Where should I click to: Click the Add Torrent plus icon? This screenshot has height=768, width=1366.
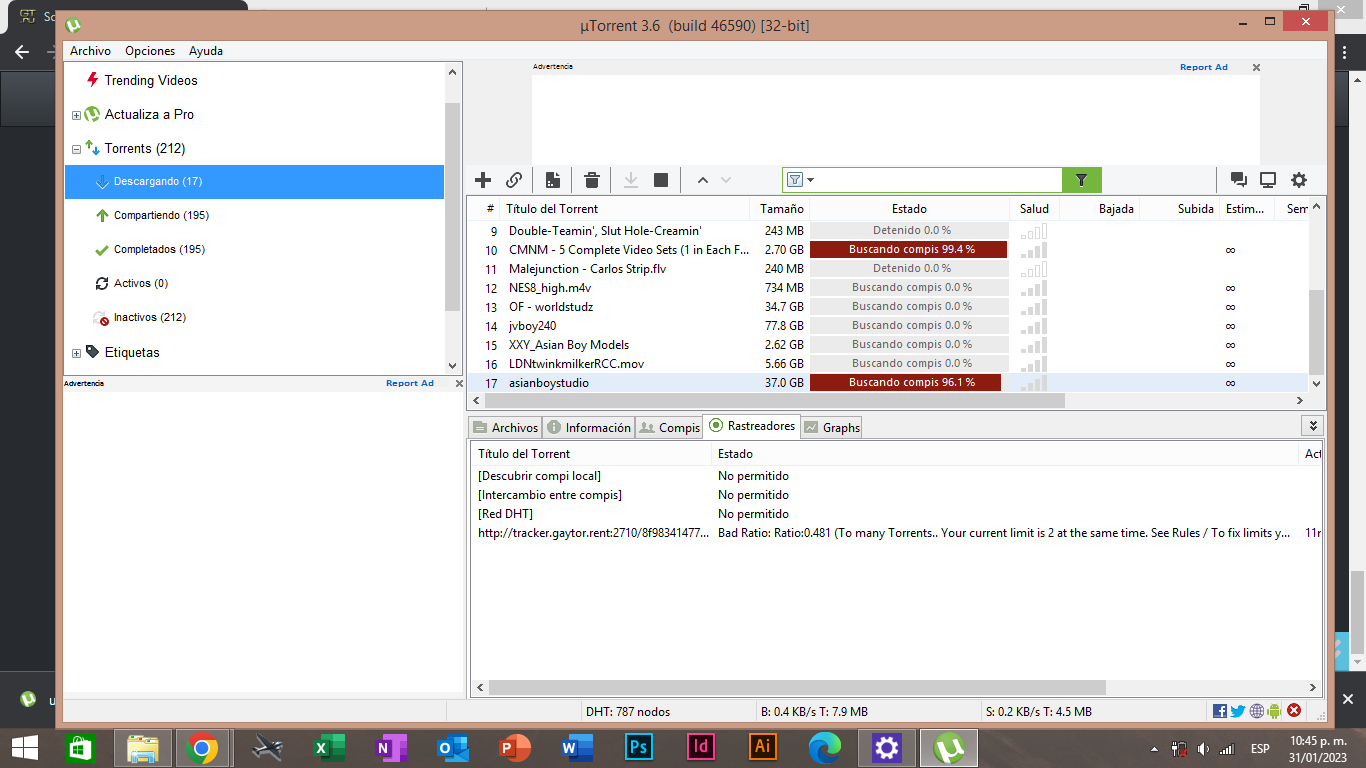[483, 180]
